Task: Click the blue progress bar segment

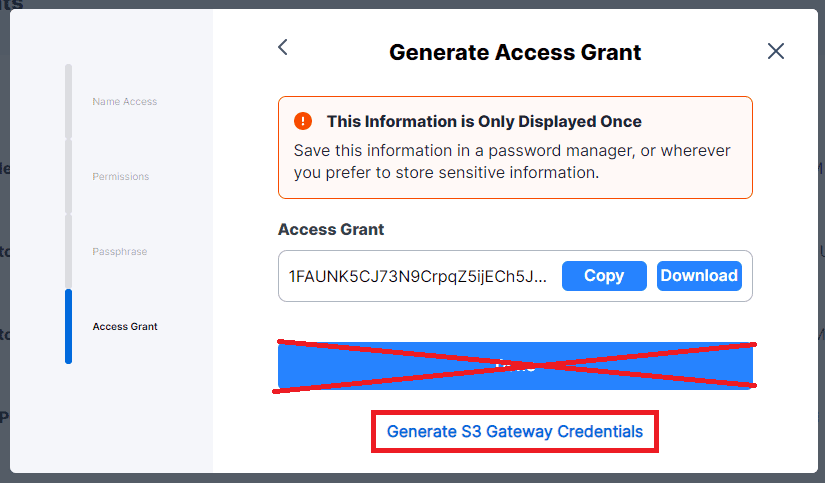Action: point(68,326)
